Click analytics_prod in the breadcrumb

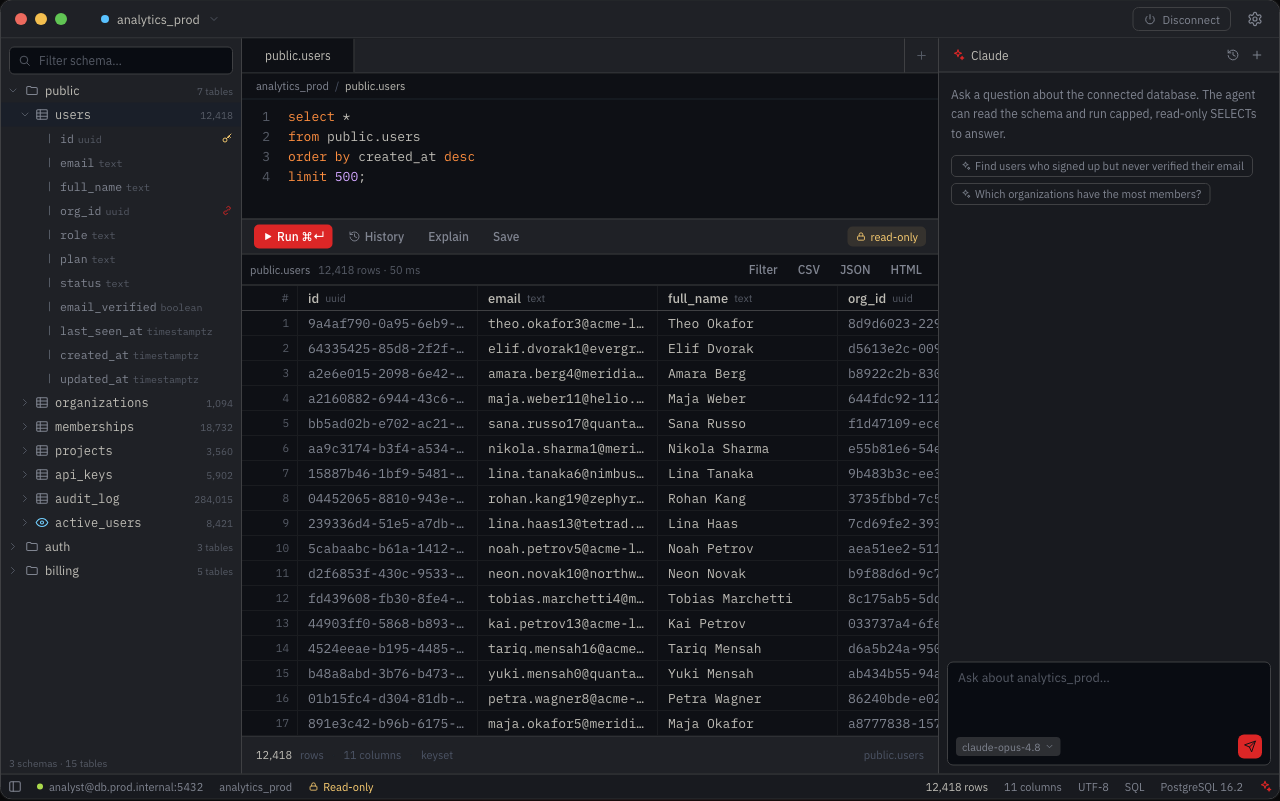coord(292,86)
